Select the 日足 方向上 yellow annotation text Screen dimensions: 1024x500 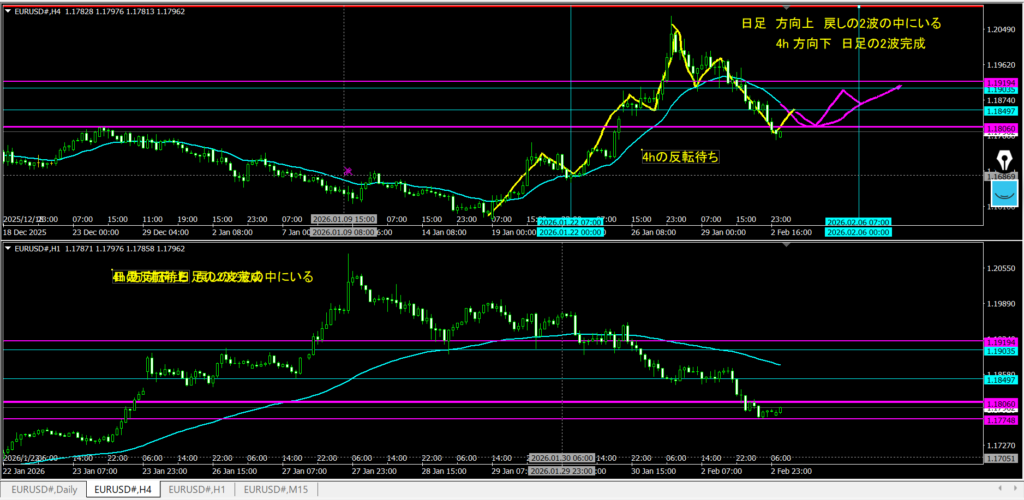coord(840,24)
